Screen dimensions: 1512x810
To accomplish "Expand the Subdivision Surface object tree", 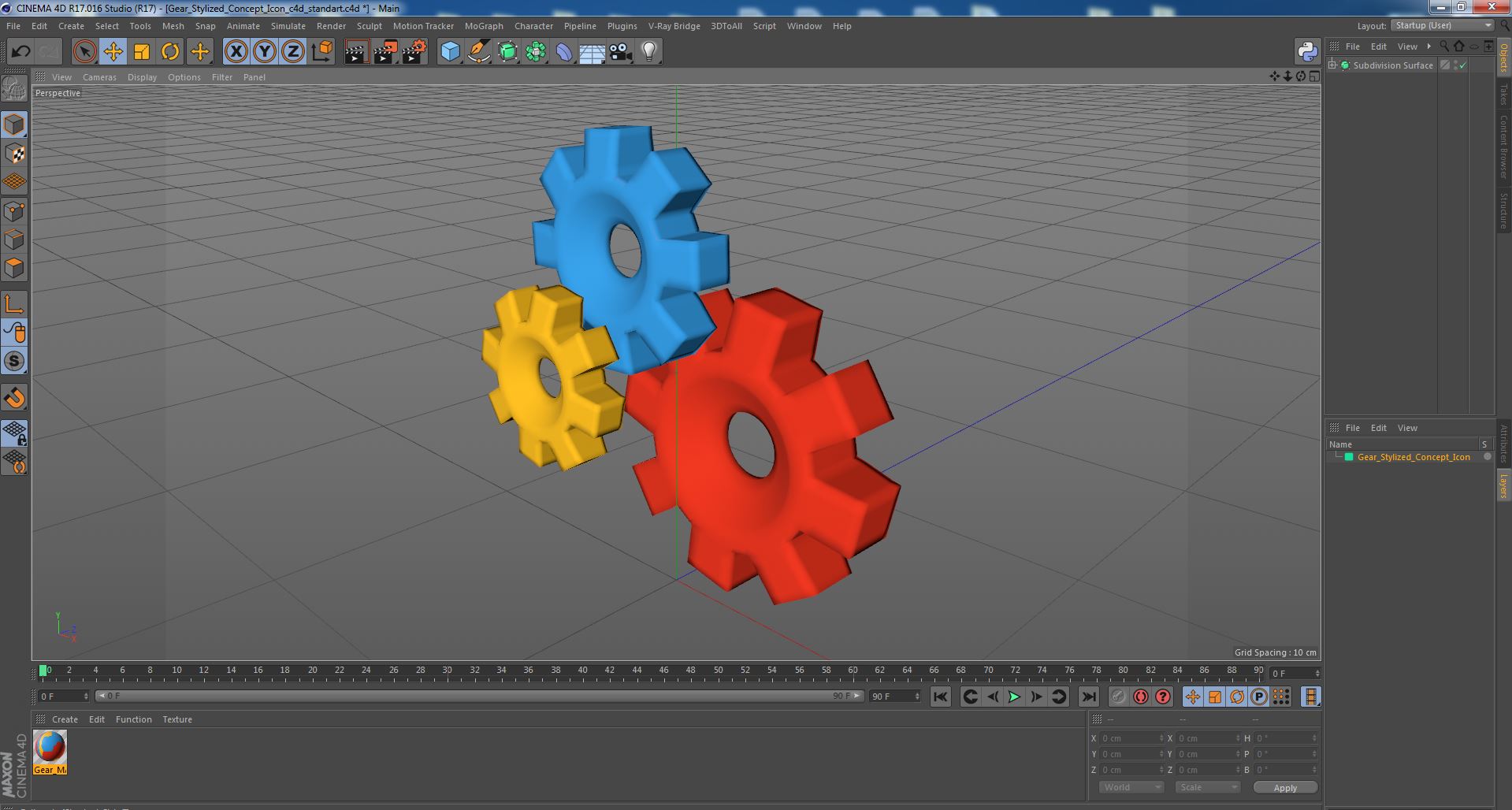I will [1332, 65].
